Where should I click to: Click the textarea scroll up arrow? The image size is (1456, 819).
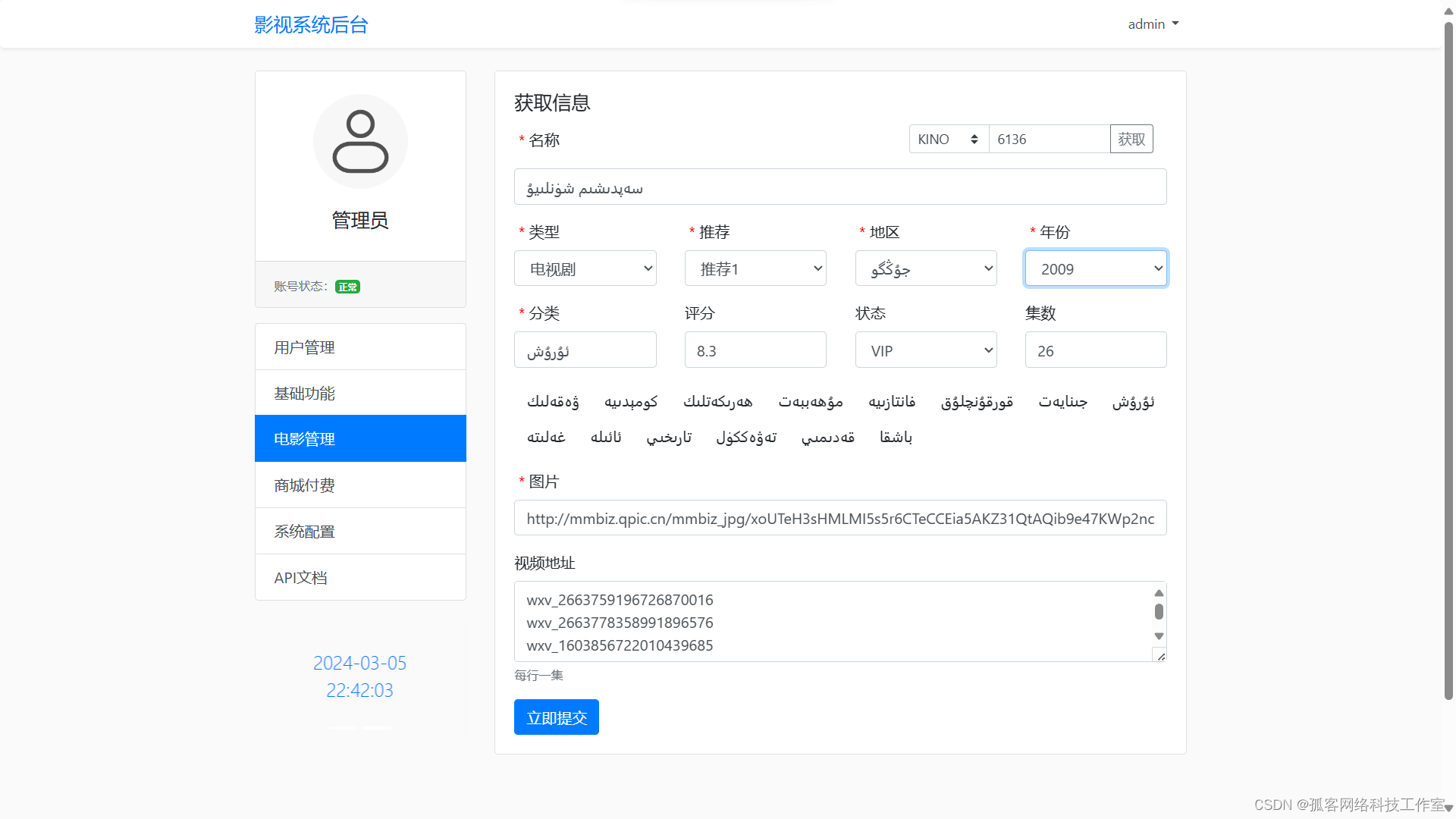pyautogui.click(x=1159, y=593)
